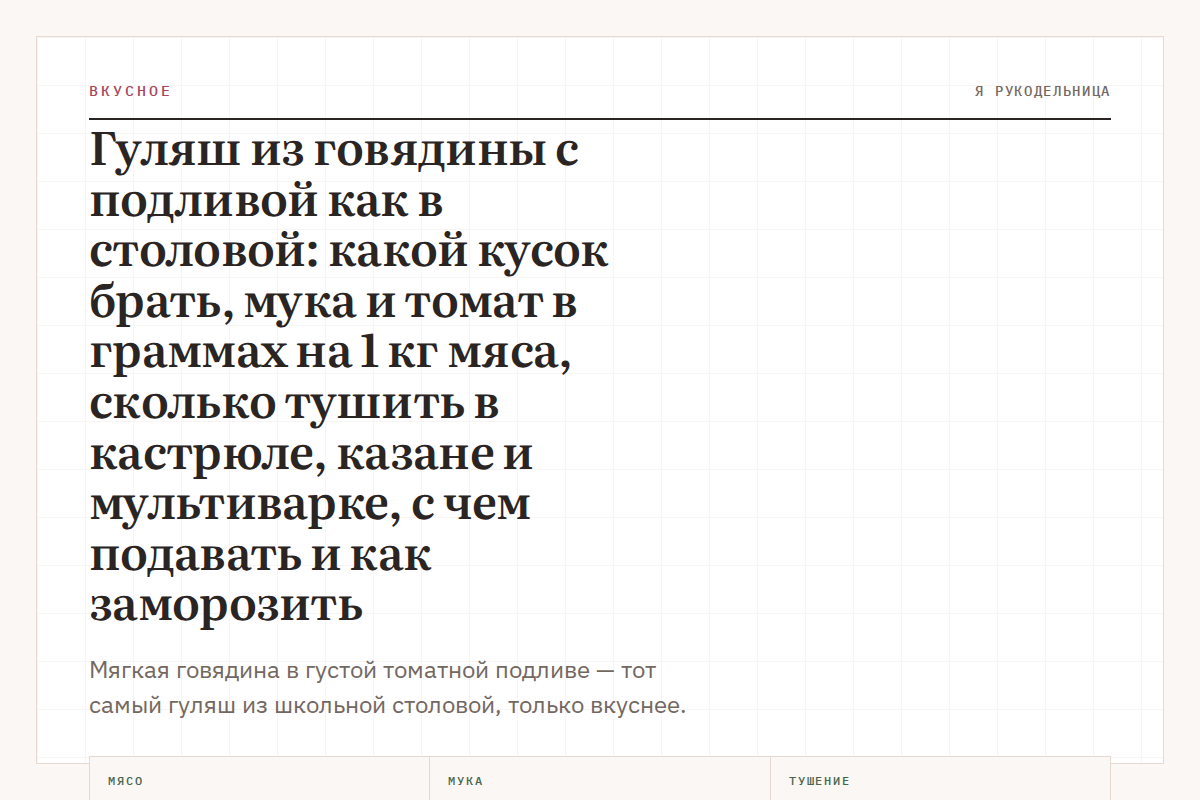1200x800 pixels.
Task: Select the subtitle paragraph starting with Мягкая говядина
Action: (388, 688)
